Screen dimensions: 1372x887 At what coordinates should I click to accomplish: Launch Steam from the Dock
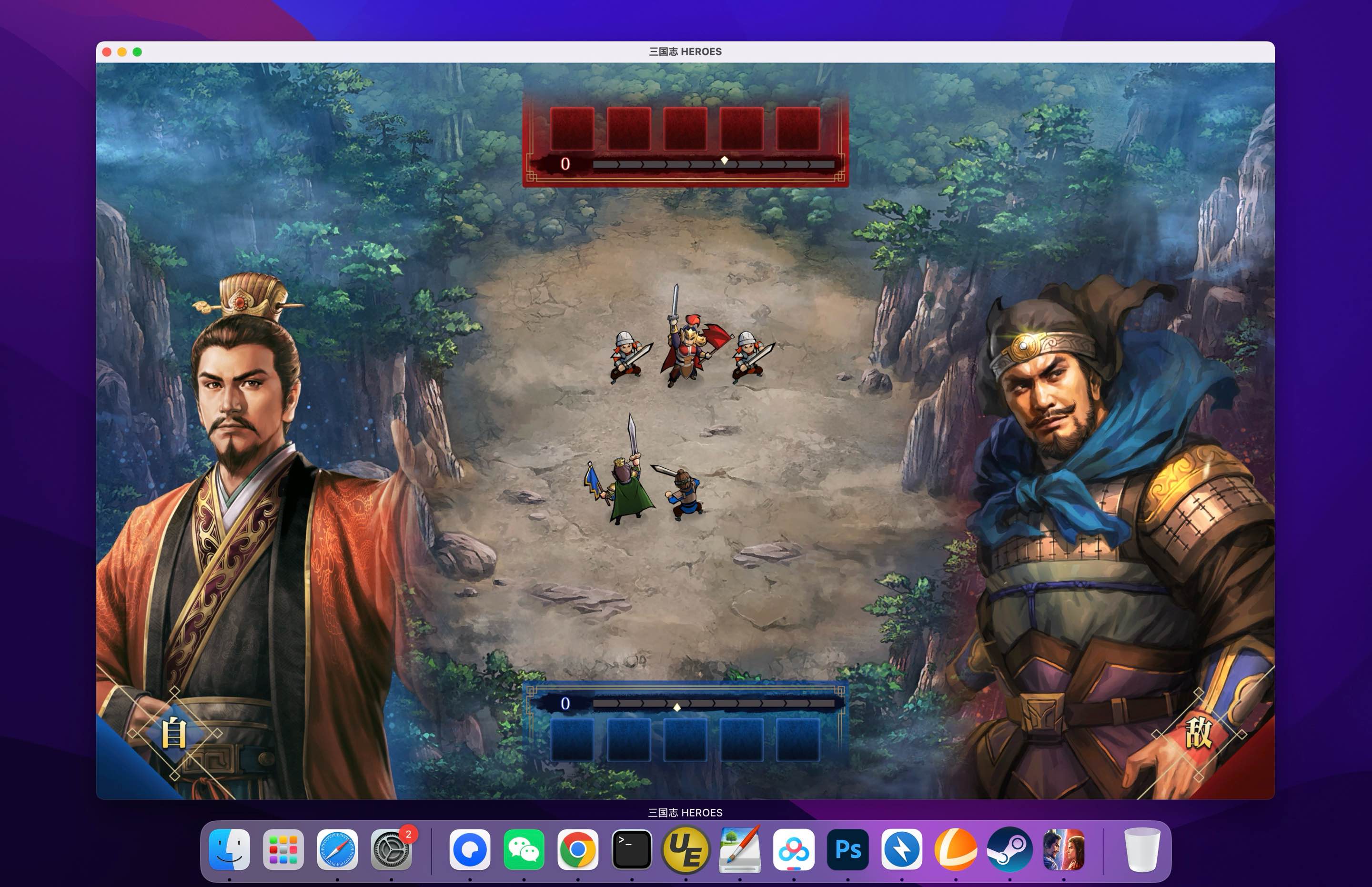pos(1009,849)
